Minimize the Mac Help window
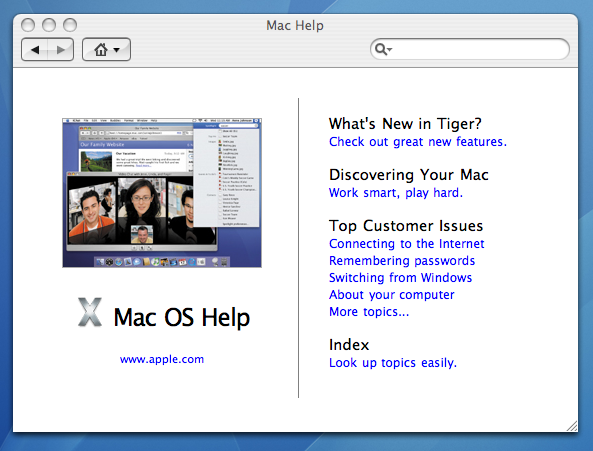This screenshot has height=451, width=593. [x=49, y=25]
